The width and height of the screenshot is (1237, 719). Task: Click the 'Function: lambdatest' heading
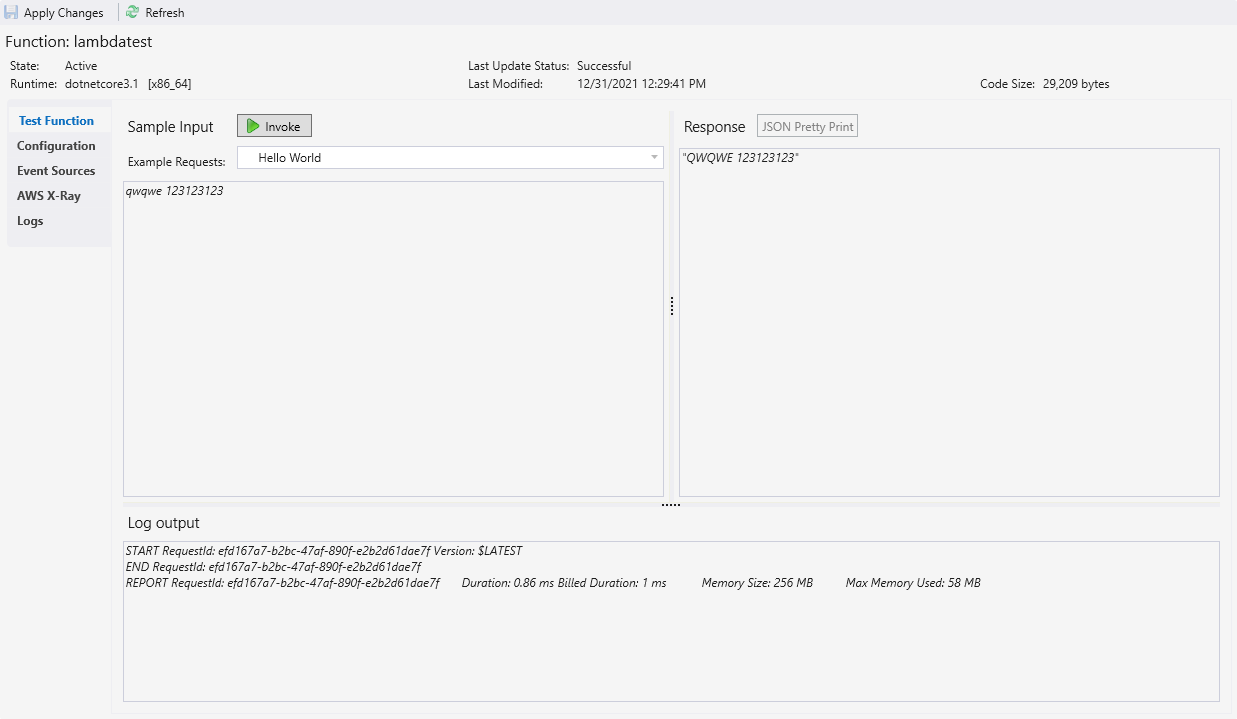point(79,42)
